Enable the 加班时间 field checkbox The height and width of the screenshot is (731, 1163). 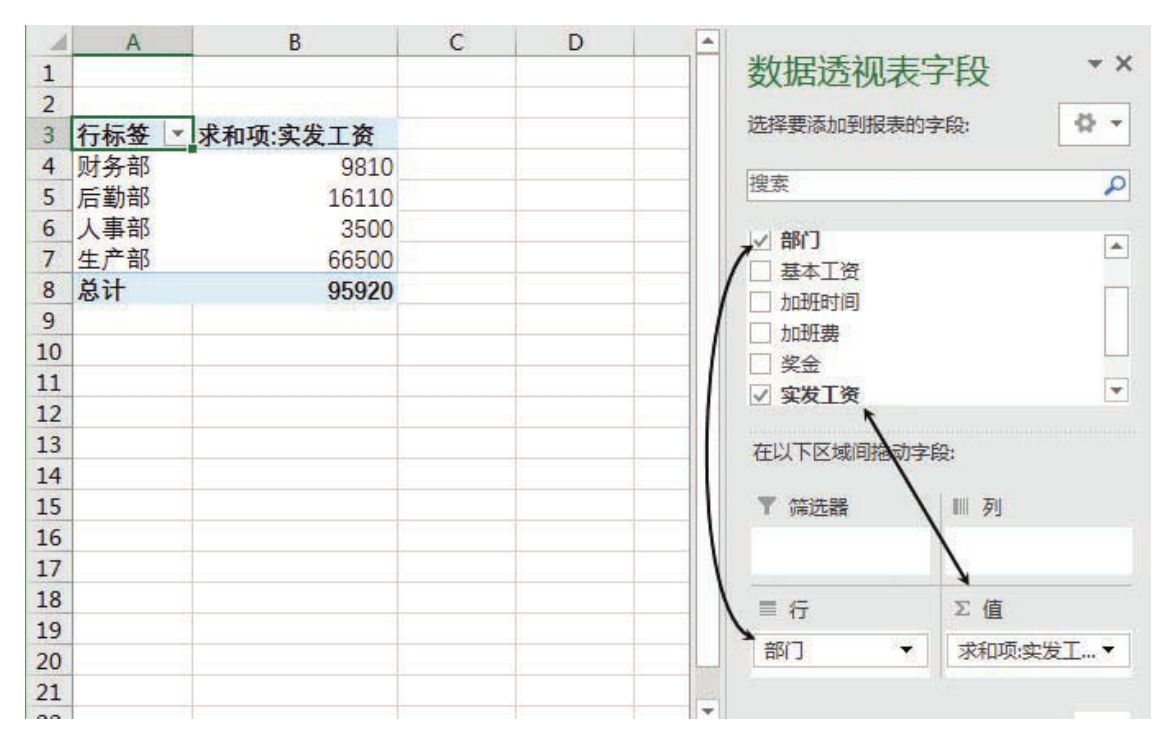761,297
